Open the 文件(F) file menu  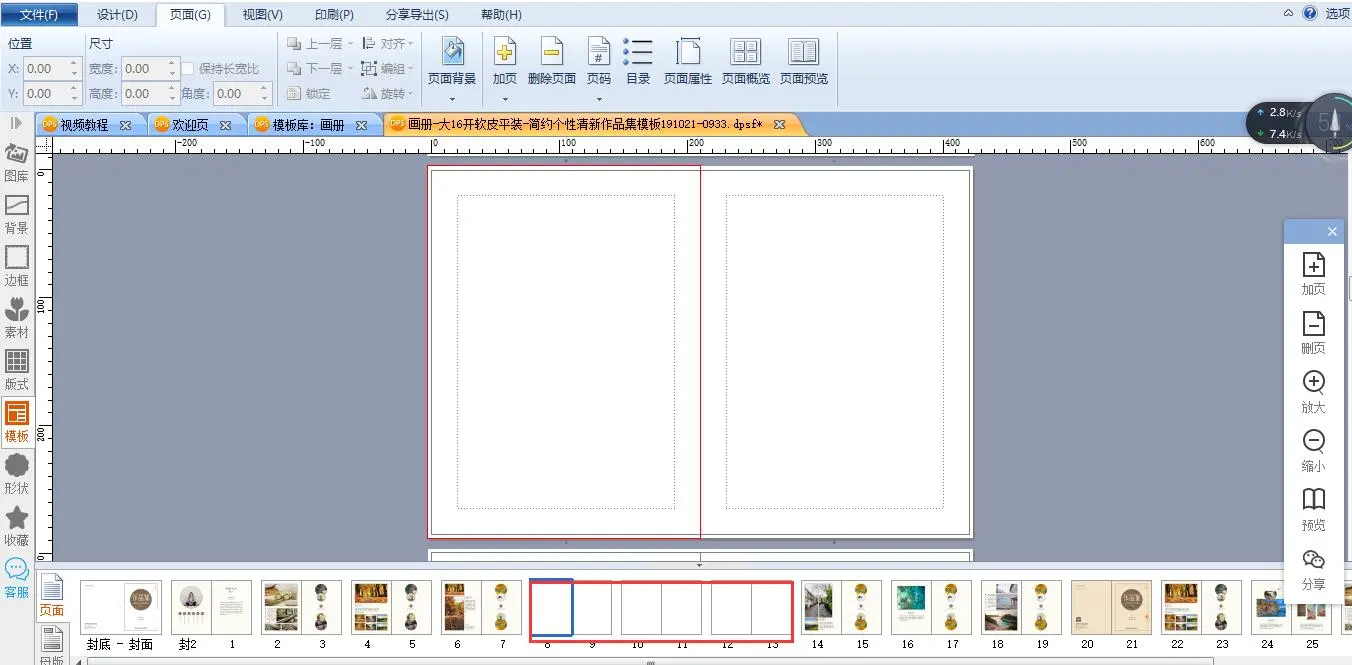pos(39,14)
